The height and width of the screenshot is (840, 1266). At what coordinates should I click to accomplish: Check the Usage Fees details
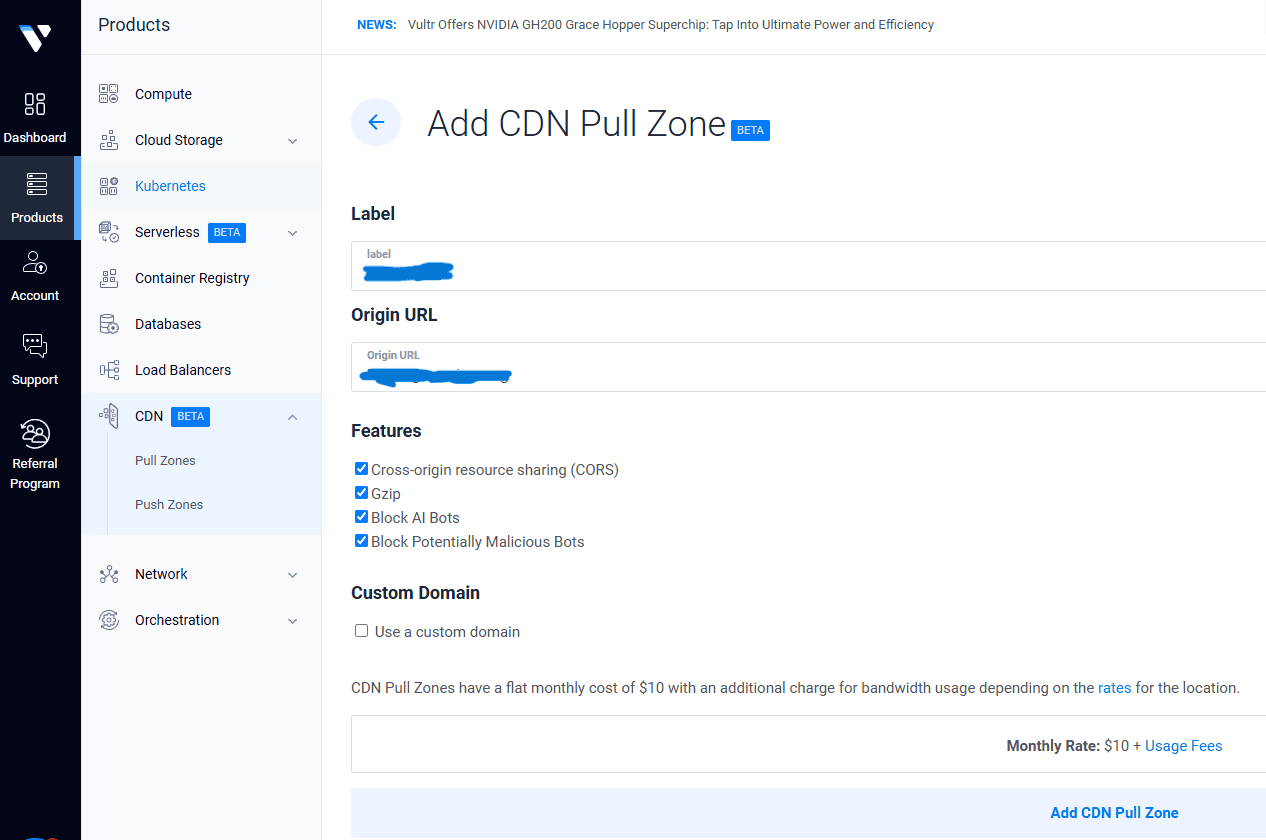click(1183, 745)
